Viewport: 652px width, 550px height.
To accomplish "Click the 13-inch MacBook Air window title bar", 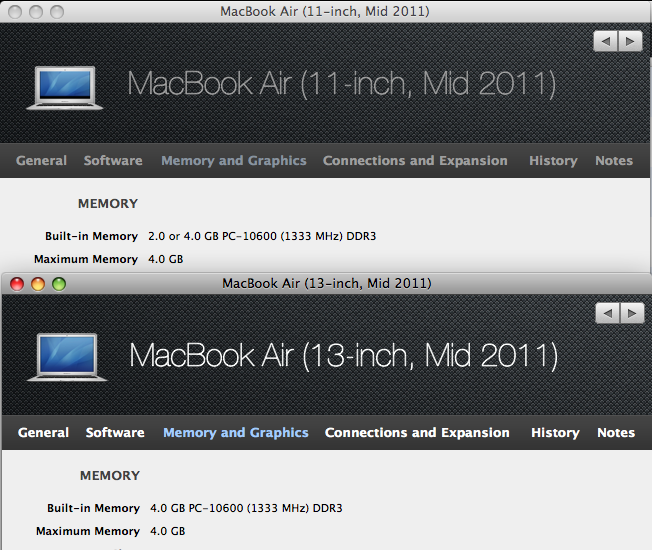I will pos(327,284).
